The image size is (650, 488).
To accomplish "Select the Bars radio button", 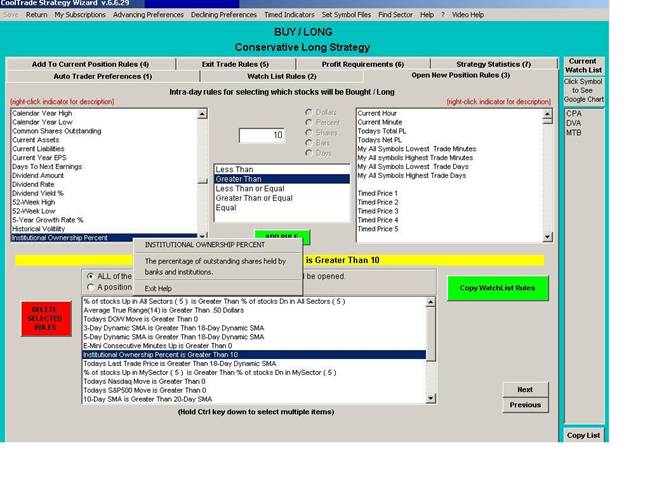I will tap(308, 143).
